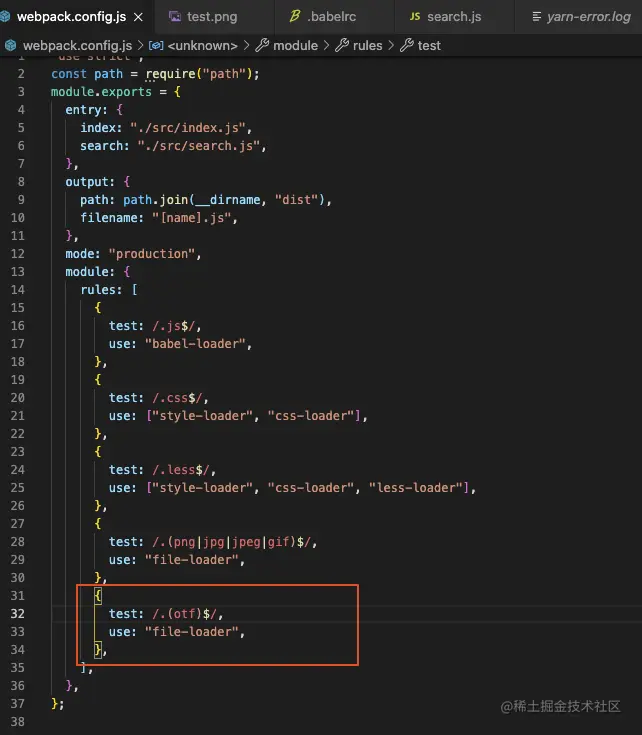Click the log file icon on yarn-error.log tab

[537, 17]
